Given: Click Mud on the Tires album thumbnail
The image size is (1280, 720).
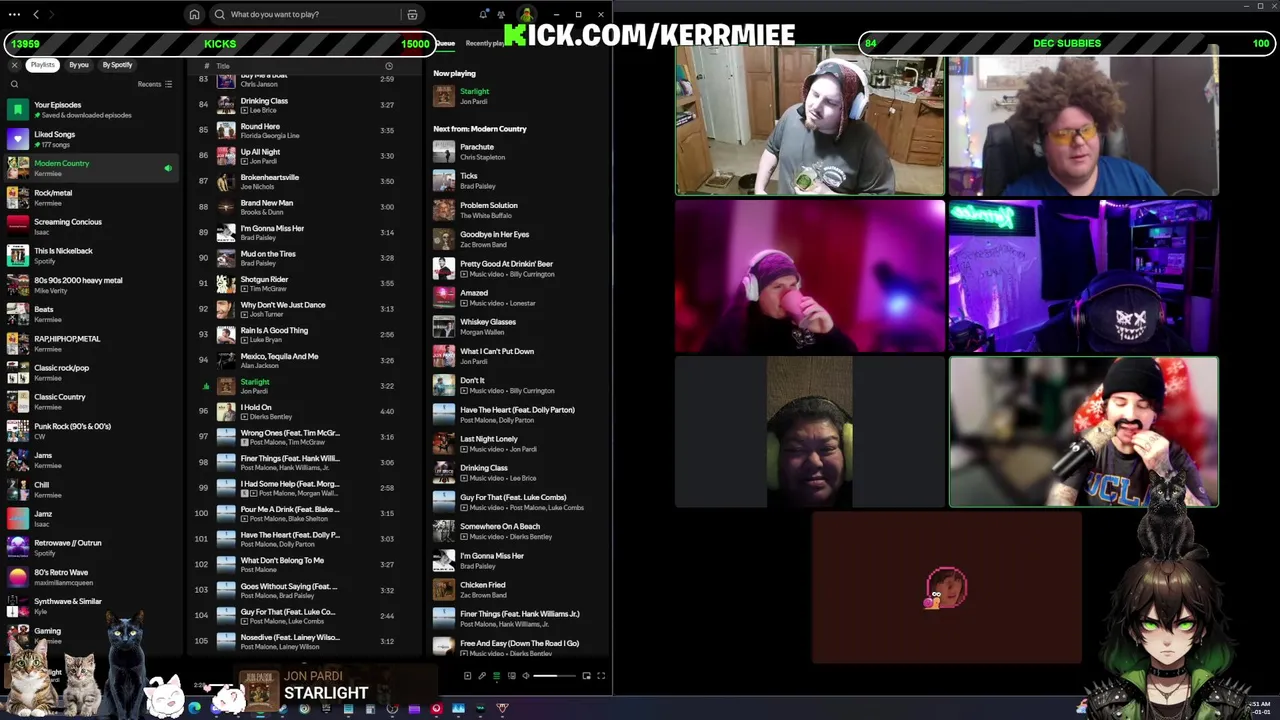Looking at the screenshot, I should coord(226,258).
